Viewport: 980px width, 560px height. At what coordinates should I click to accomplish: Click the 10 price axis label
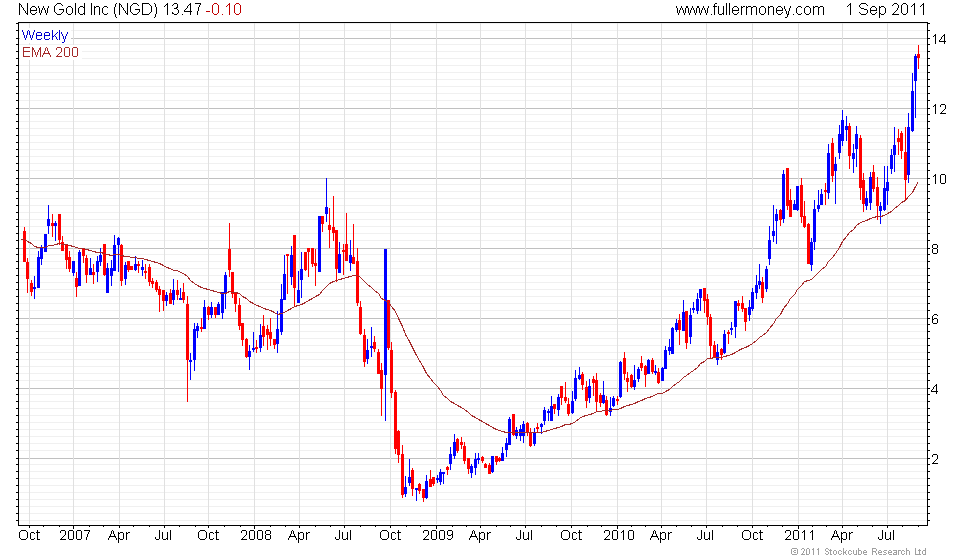(939, 179)
